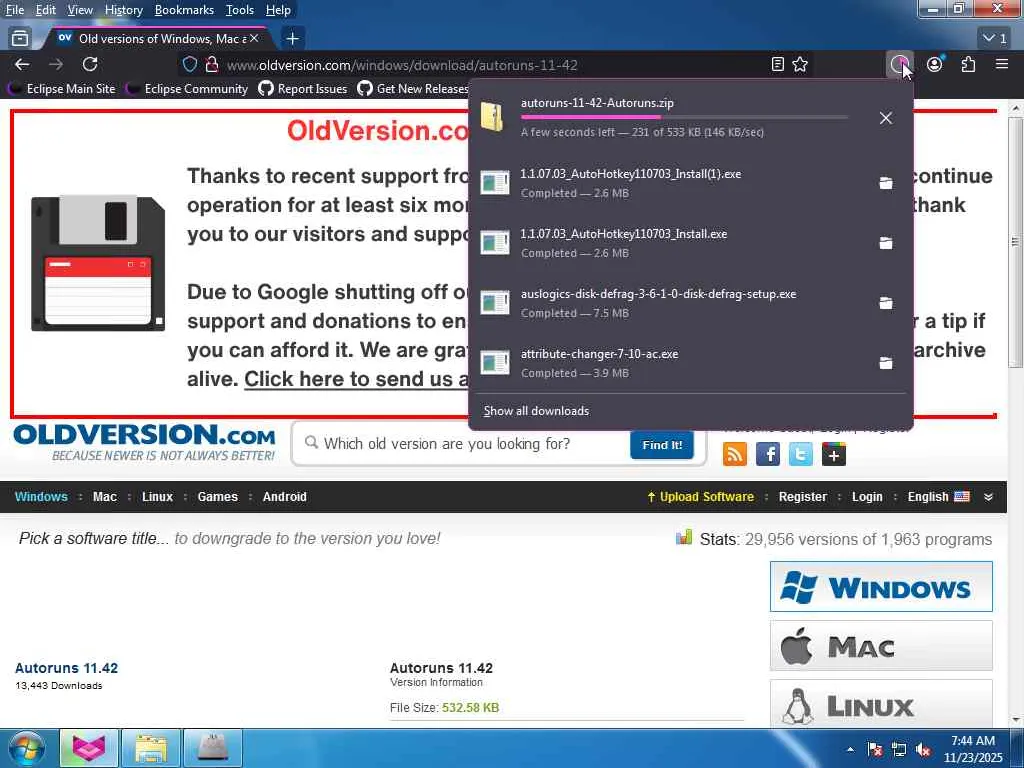The image size is (1024, 768).
Task: Select the Old versions of Windows tab
Action: pyautogui.click(x=157, y=39)
